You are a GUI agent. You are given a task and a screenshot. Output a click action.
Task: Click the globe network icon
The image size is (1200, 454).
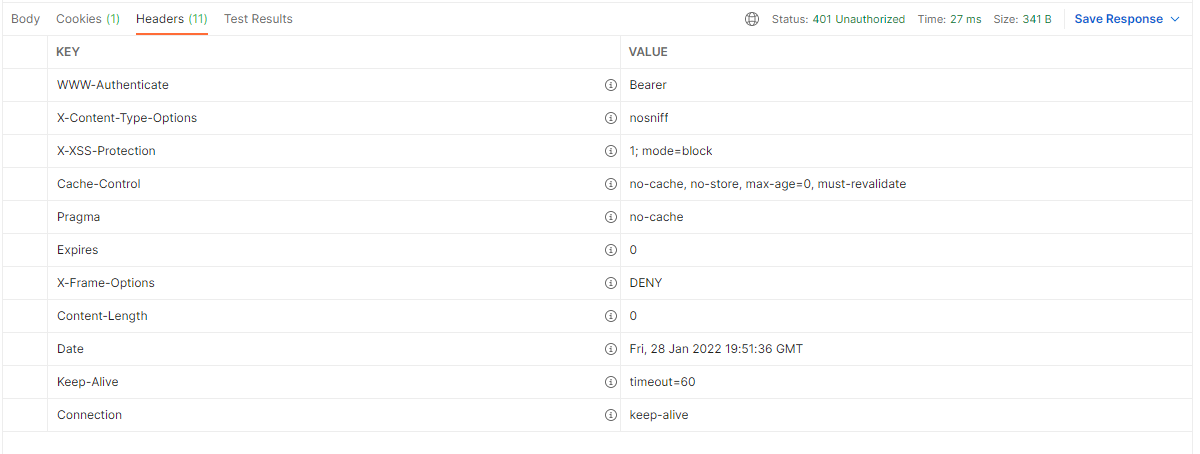(752, 19)
